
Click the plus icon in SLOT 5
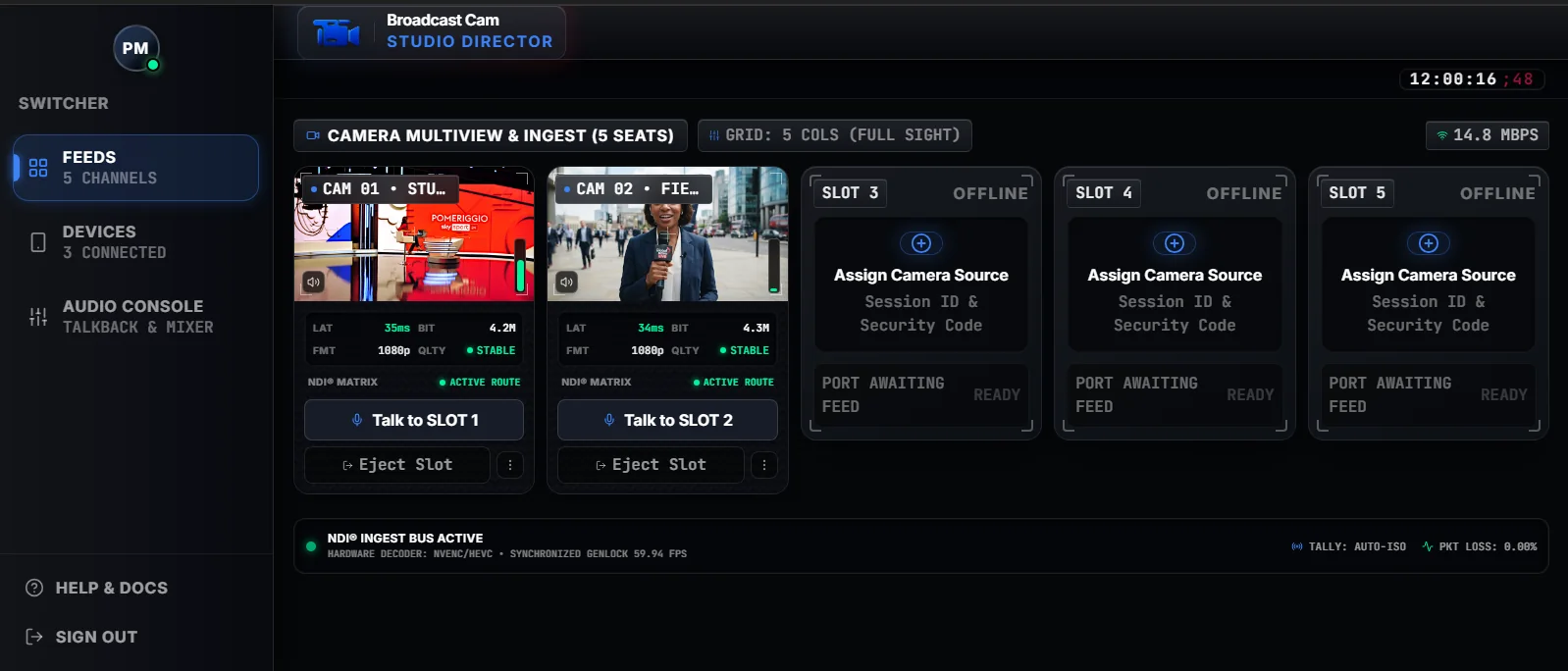[x=1429, y=243]
